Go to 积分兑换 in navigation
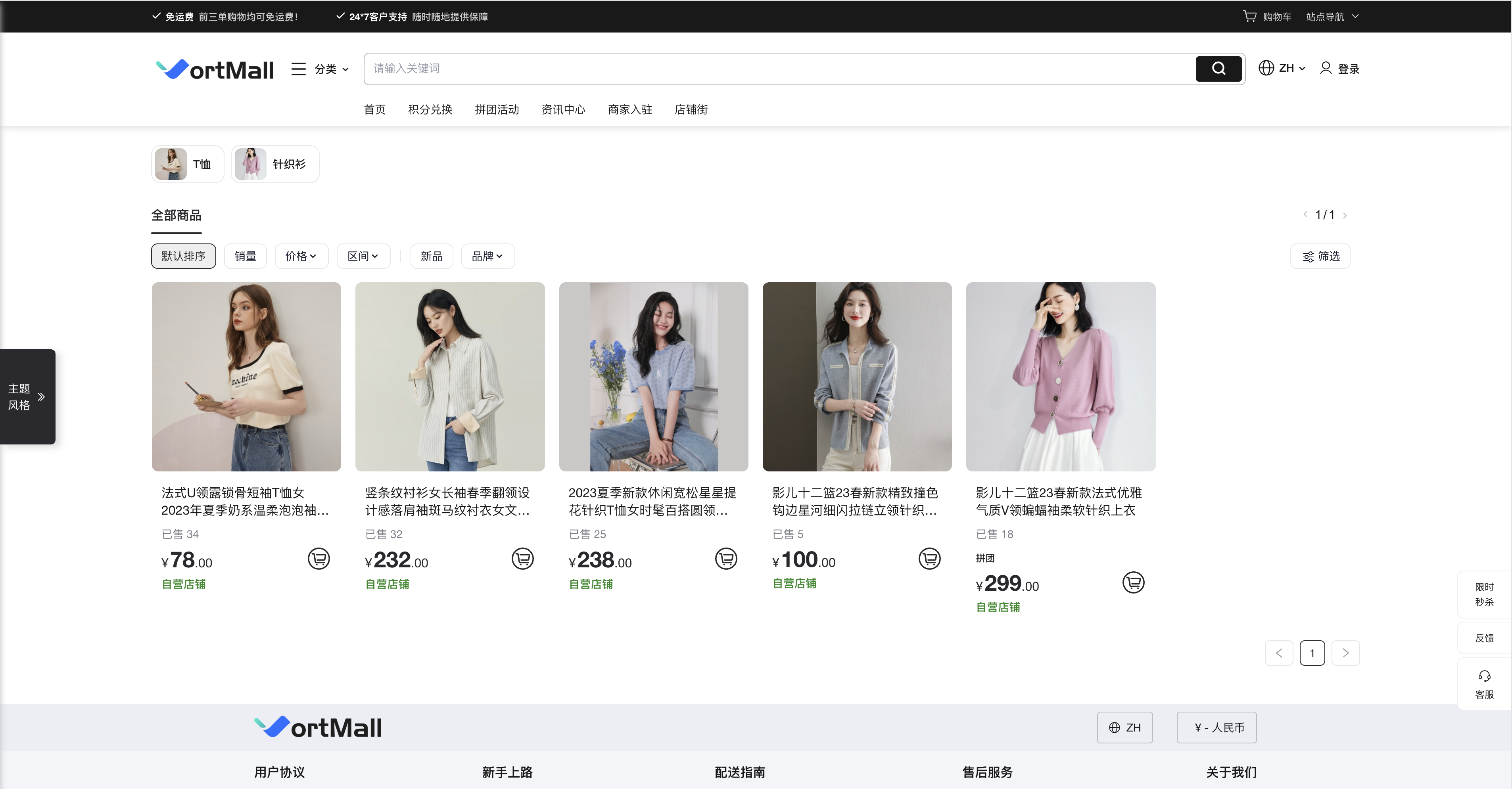Viewport: 1512px width, 789px height. 430,110
